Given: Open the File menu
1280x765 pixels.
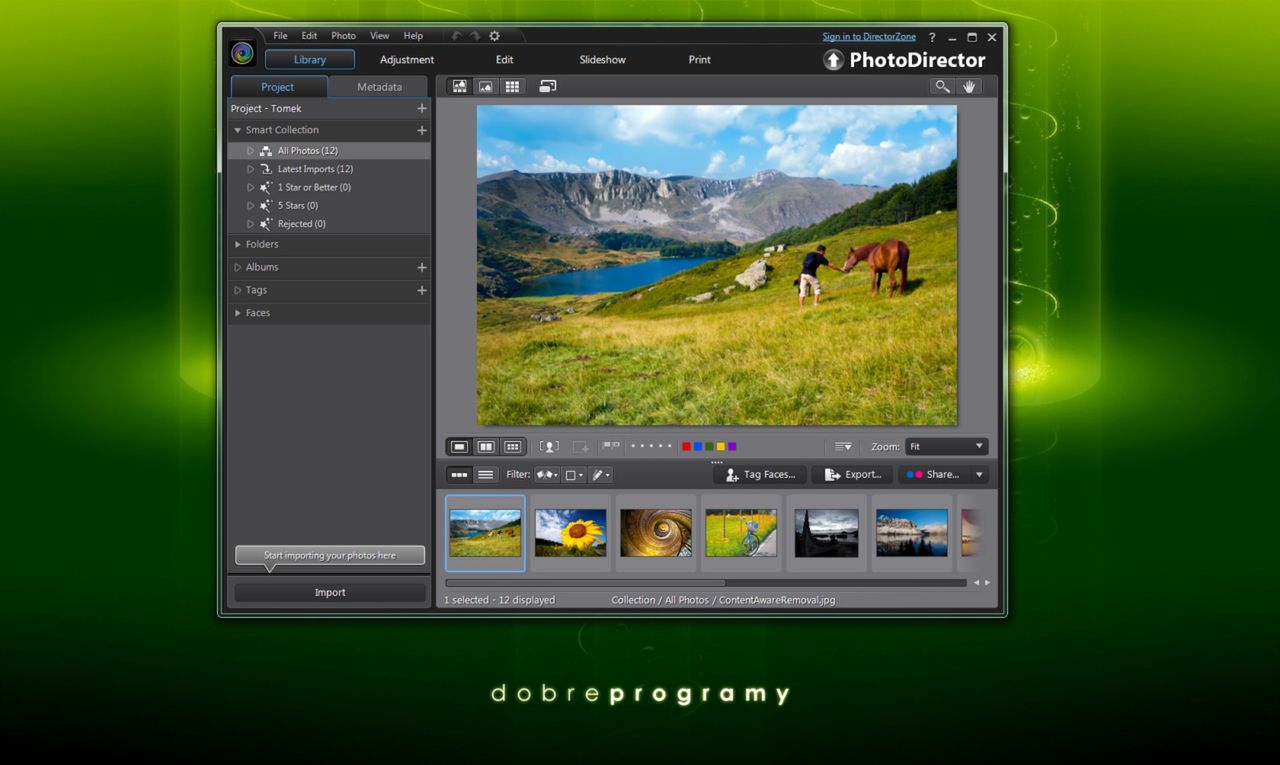Looking at the screenshot, I should 281,36.
